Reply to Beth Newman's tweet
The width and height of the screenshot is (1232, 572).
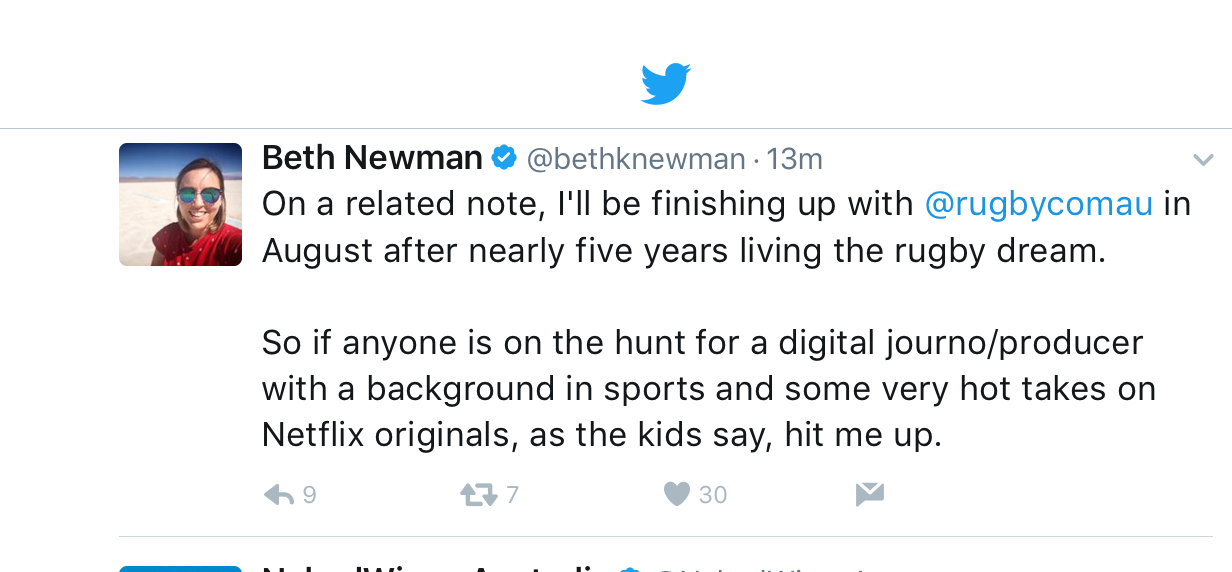tap(278, 494)
